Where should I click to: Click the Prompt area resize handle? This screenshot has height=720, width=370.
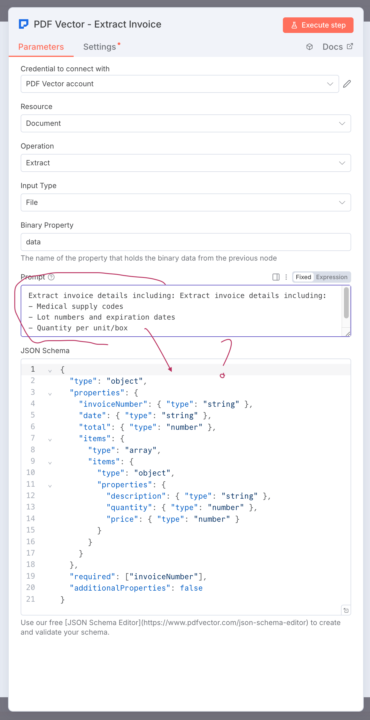coord(348,334)
